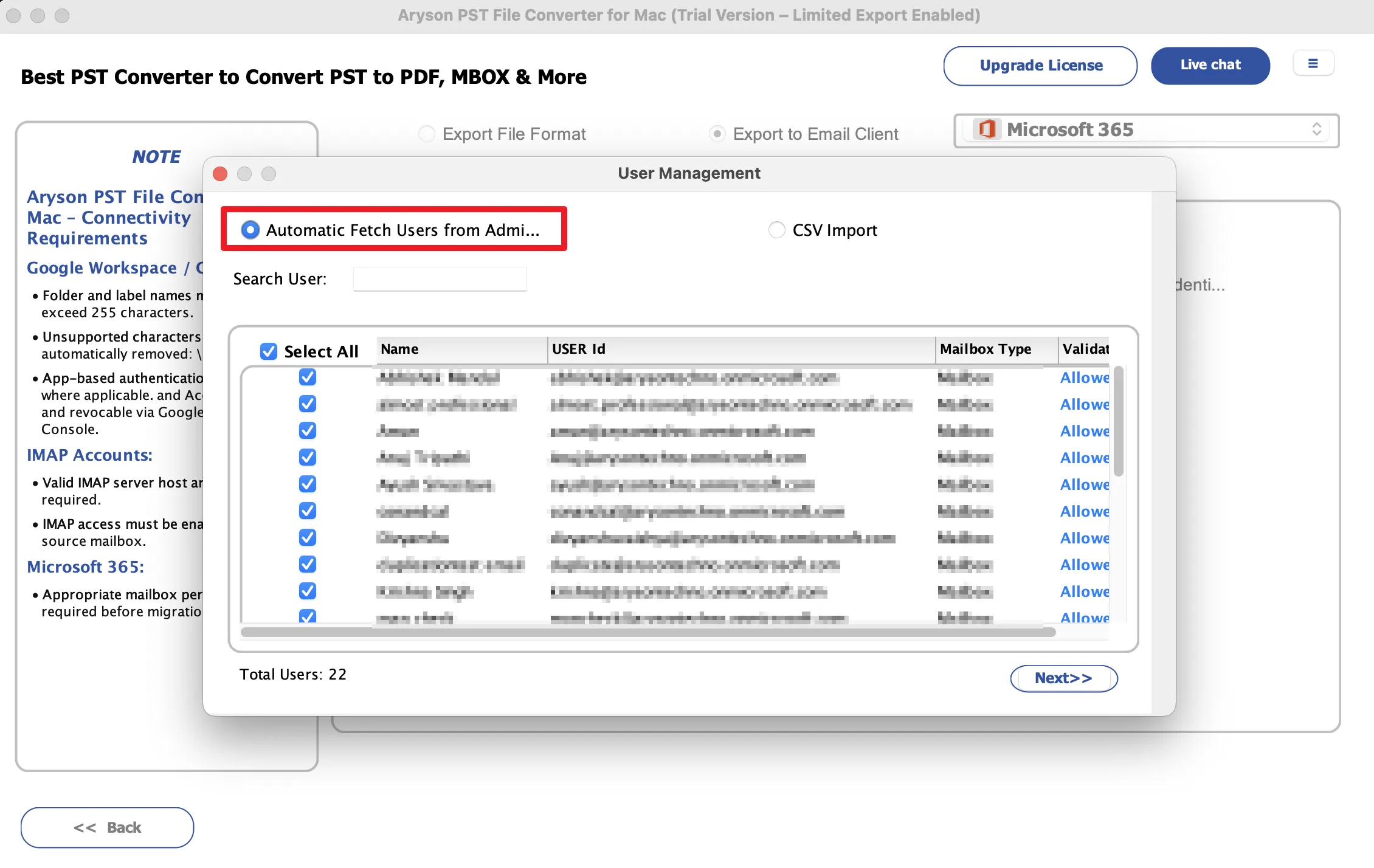Select the CSV Import radio button
Image resolution: width=1374 pixels, height=868 pixels.
[x=777, y=230]
